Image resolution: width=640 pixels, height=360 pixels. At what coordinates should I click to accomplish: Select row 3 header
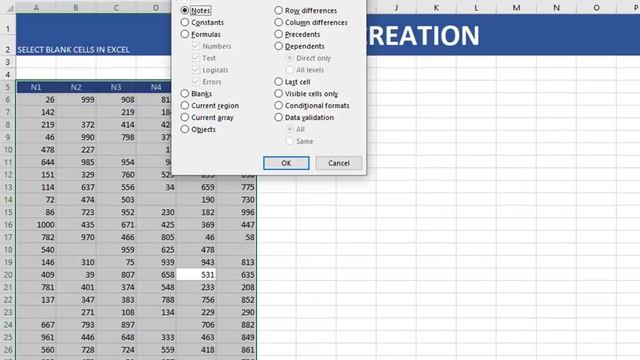pos(8,62)
